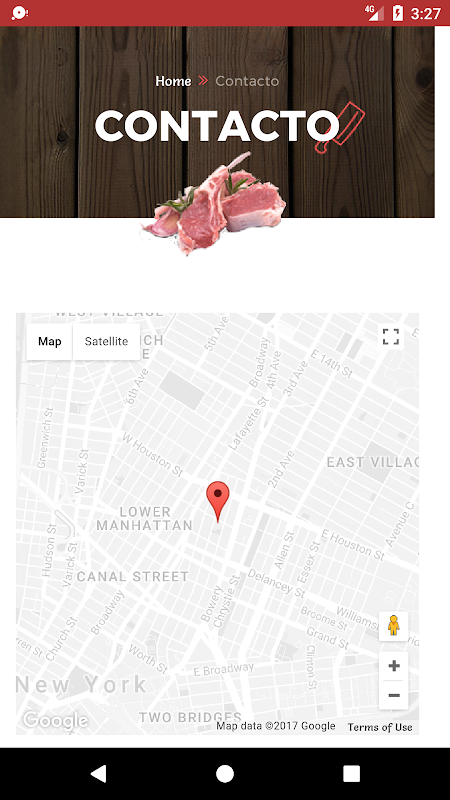The width and height of the screenshot is (450, 800).
Task: Click the Lower Manhattan label on map
Action: click(144, 518)
